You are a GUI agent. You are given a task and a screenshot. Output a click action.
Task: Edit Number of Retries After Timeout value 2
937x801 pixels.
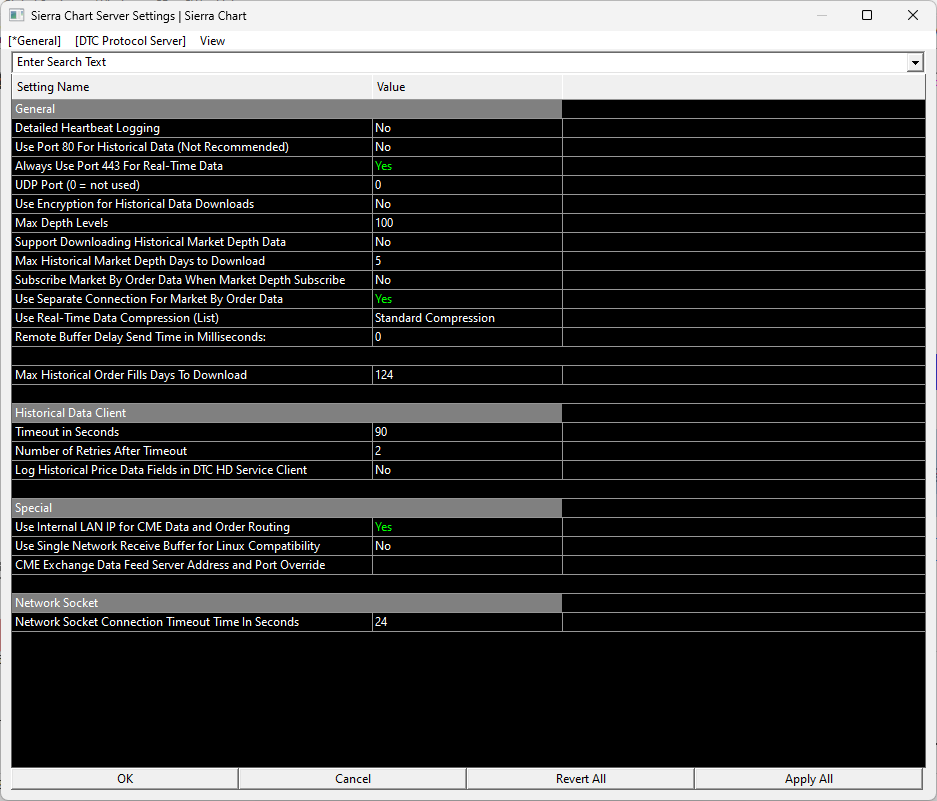click(467, 451)
